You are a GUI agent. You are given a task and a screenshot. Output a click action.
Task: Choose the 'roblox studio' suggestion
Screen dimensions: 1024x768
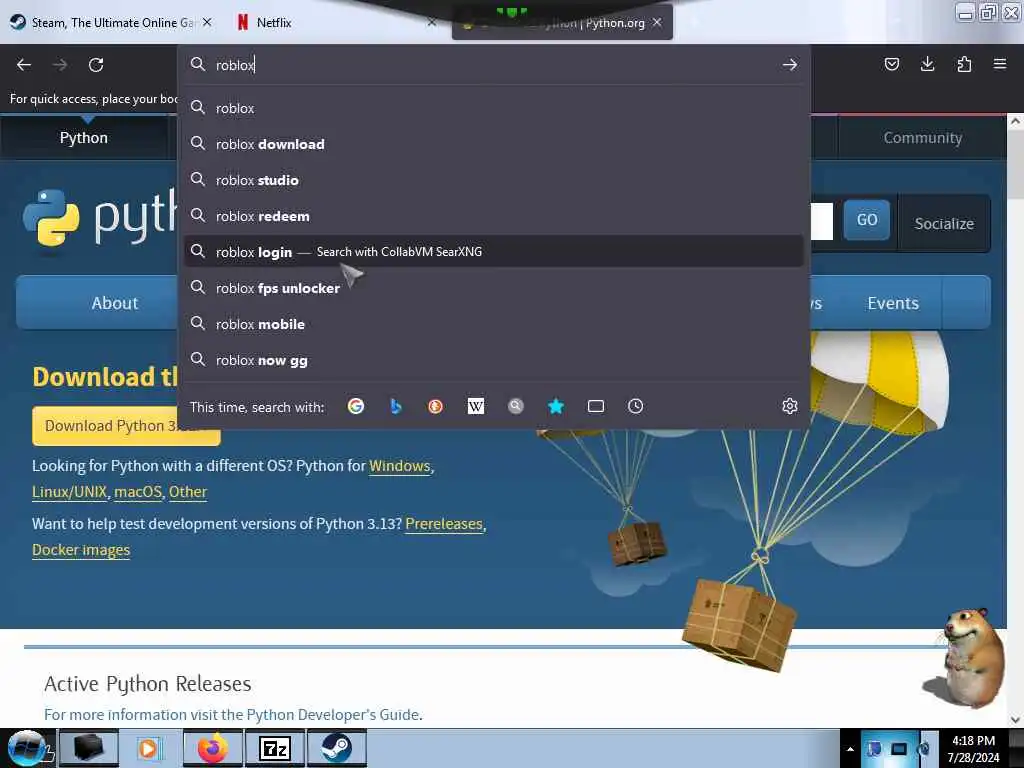pyautogui.click(x=494, y=180)
